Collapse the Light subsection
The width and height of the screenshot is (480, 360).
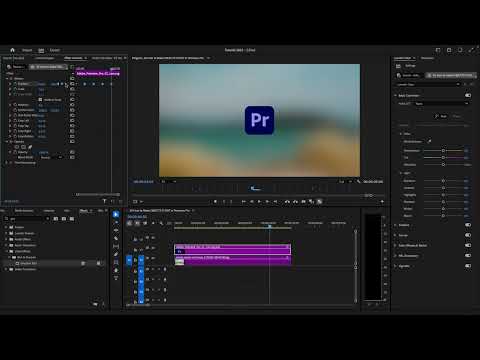401,173
